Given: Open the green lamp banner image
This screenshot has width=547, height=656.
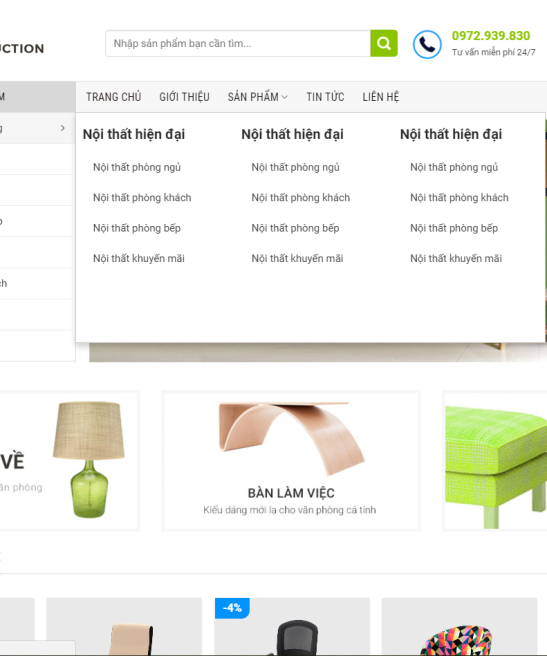Looking at the screenshot, I should tap(89, 459).
